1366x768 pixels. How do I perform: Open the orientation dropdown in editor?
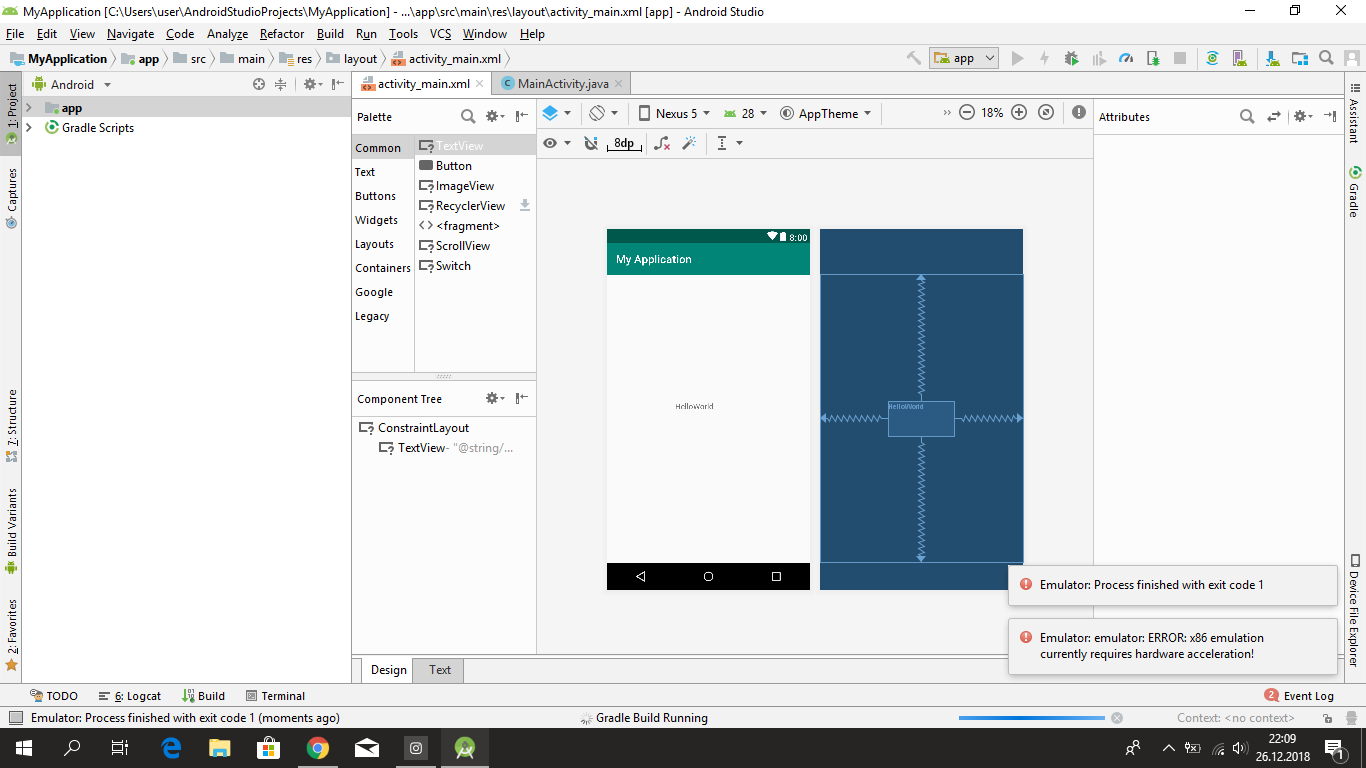(604, 113)
